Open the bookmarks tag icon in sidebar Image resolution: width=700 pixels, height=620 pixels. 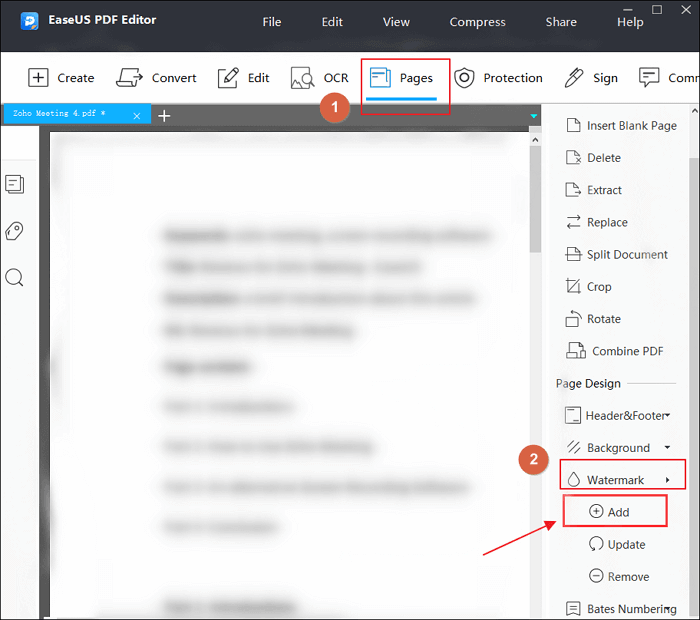click(14, 231)
